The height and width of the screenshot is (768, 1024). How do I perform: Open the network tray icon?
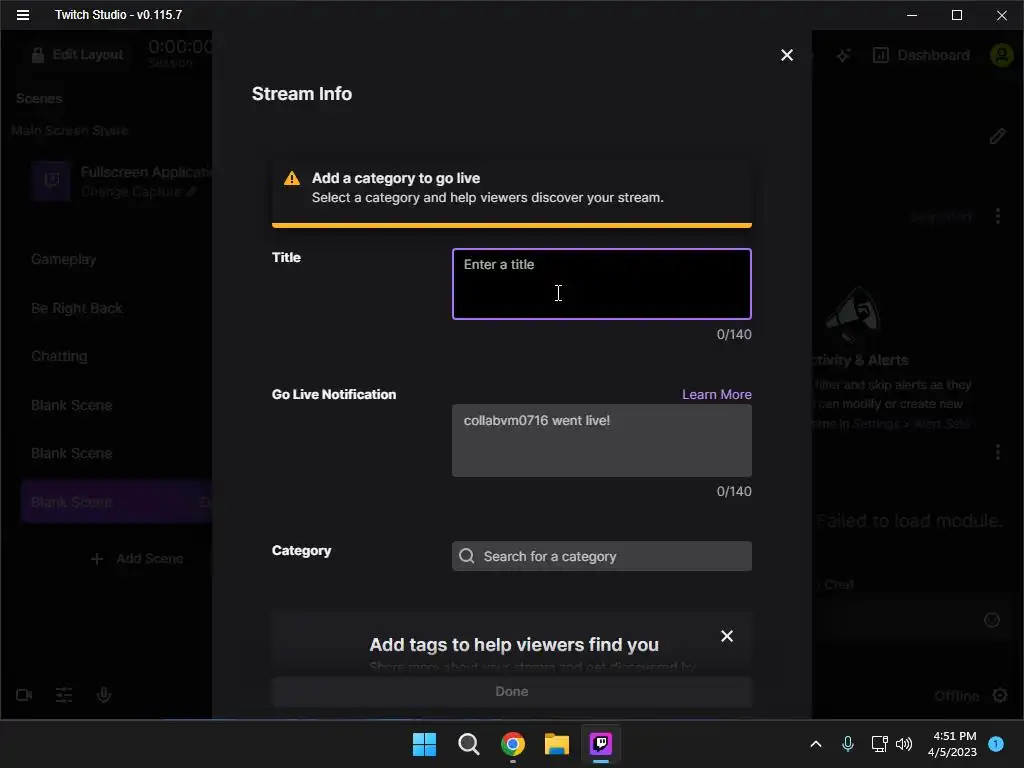[879, 744]
